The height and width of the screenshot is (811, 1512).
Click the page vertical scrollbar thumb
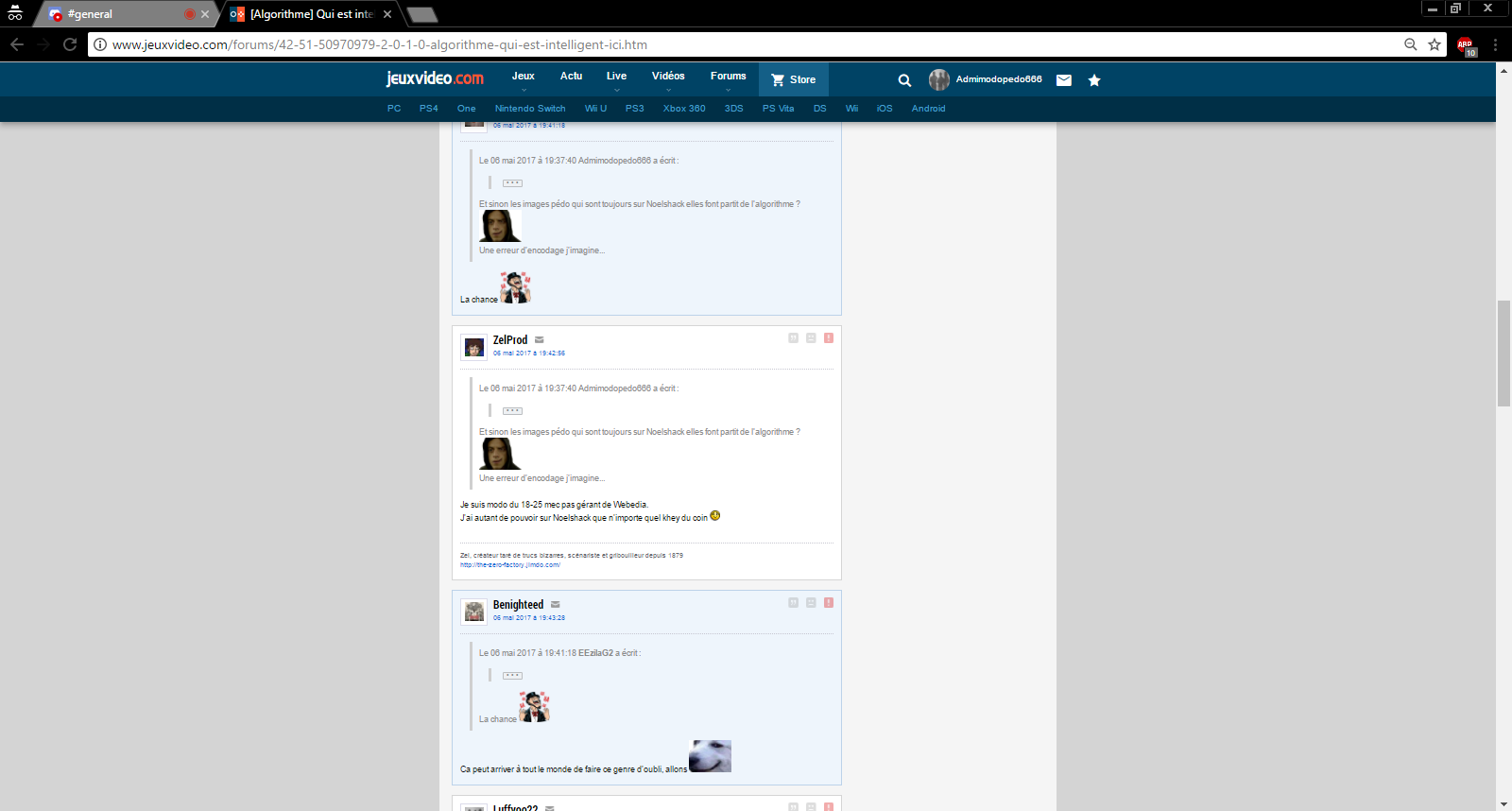(1503, 353)
